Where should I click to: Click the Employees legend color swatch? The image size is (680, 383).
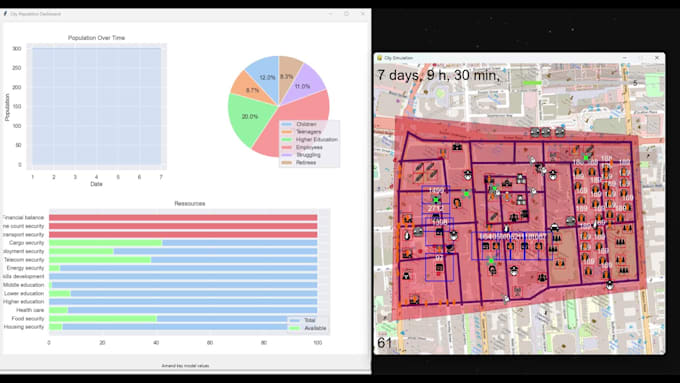pos(287,147)
